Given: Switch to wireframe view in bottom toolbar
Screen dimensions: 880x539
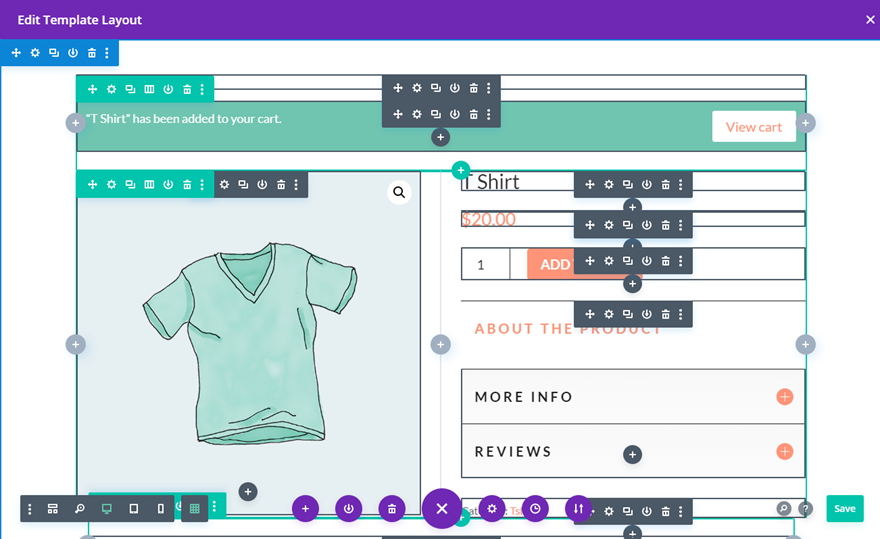Looking at the screenshot, I should (x=52, y=509).
